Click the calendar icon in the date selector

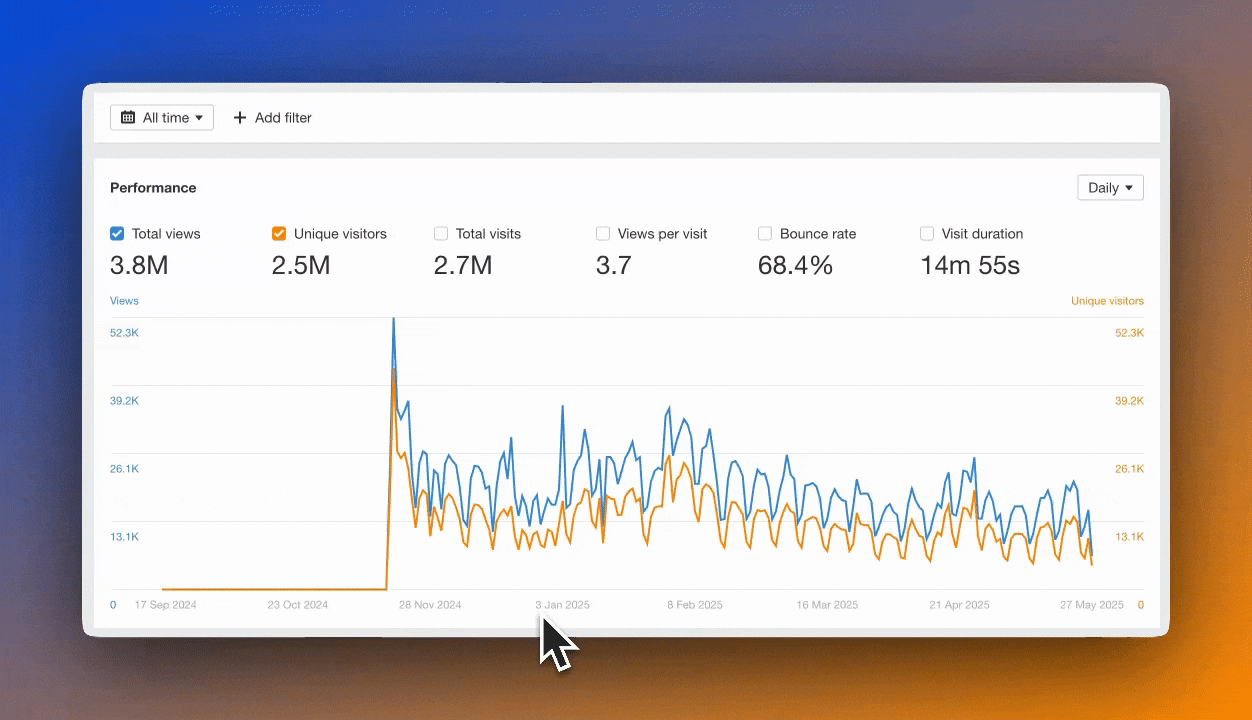point(127,117)
